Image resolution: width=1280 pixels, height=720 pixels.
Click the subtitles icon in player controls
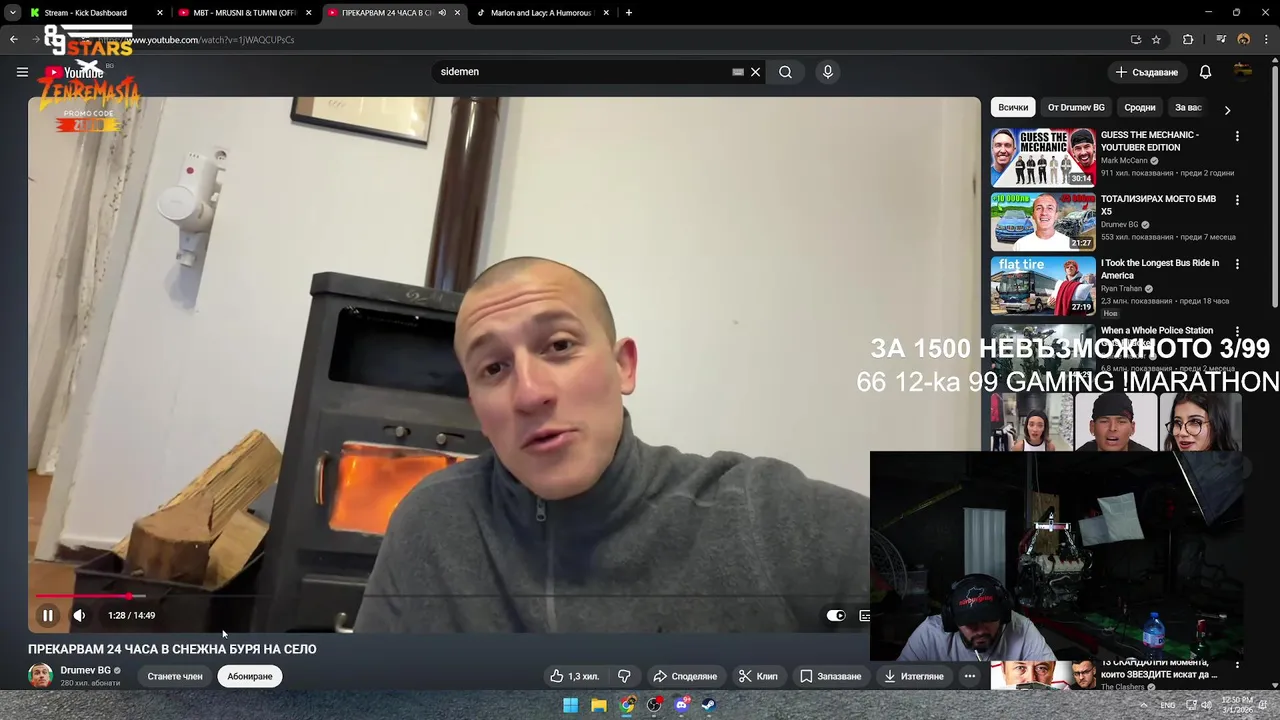[x=865, y=615]
